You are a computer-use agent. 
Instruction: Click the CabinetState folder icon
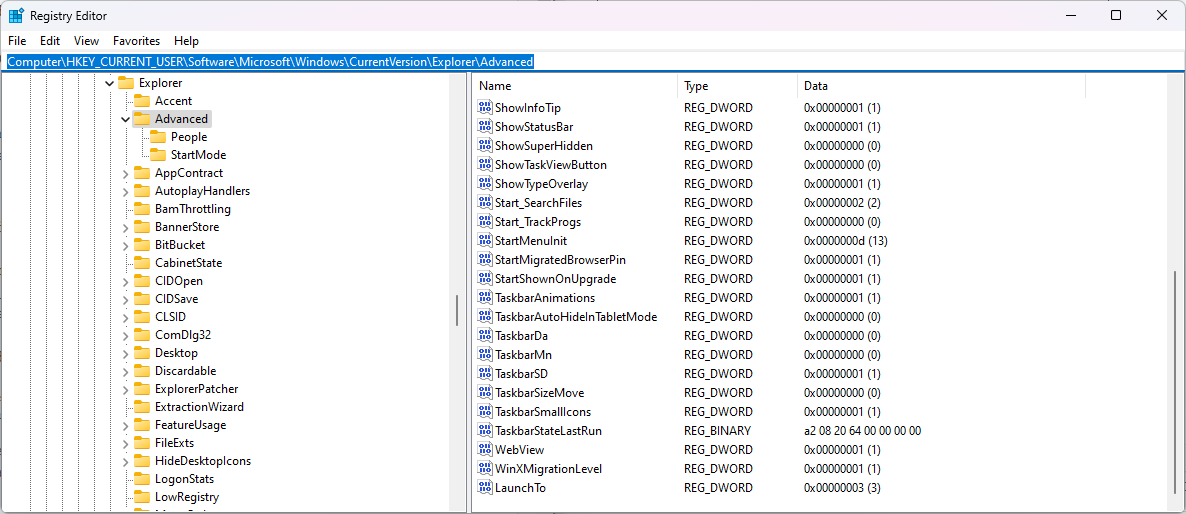(x=141, y=263)
